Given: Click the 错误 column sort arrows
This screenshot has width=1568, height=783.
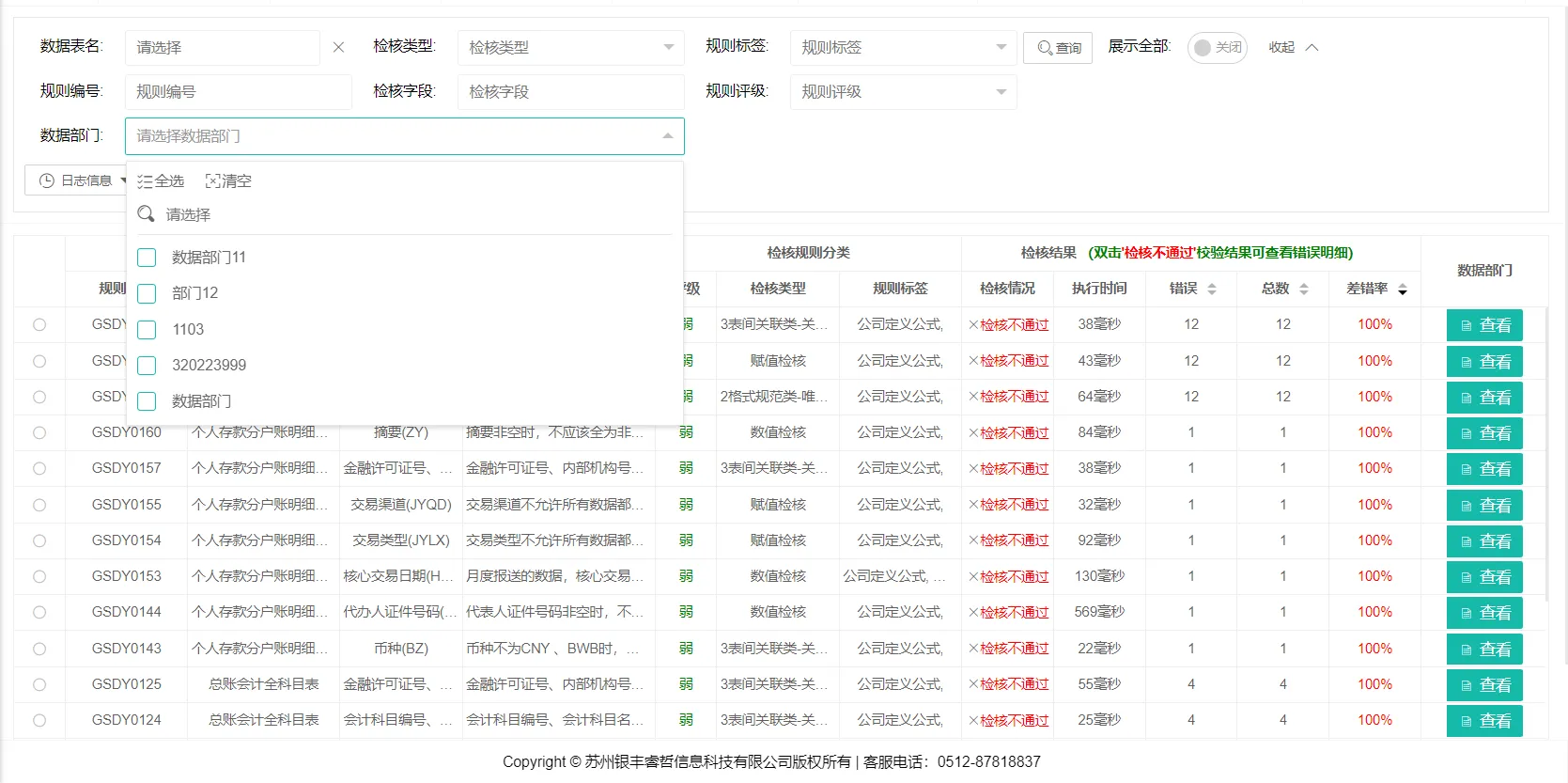Looking at the screenshot, I should click(1212, 290).
